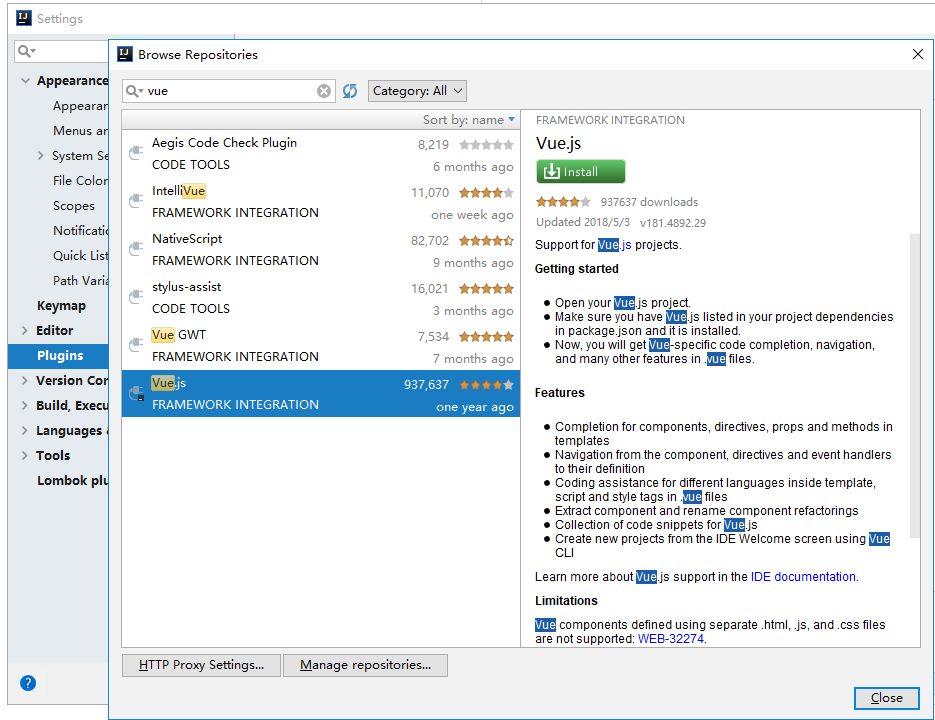Click the search magnifier icon in Browse Repositories
The image size is (935, 720).
click(134, 91)
